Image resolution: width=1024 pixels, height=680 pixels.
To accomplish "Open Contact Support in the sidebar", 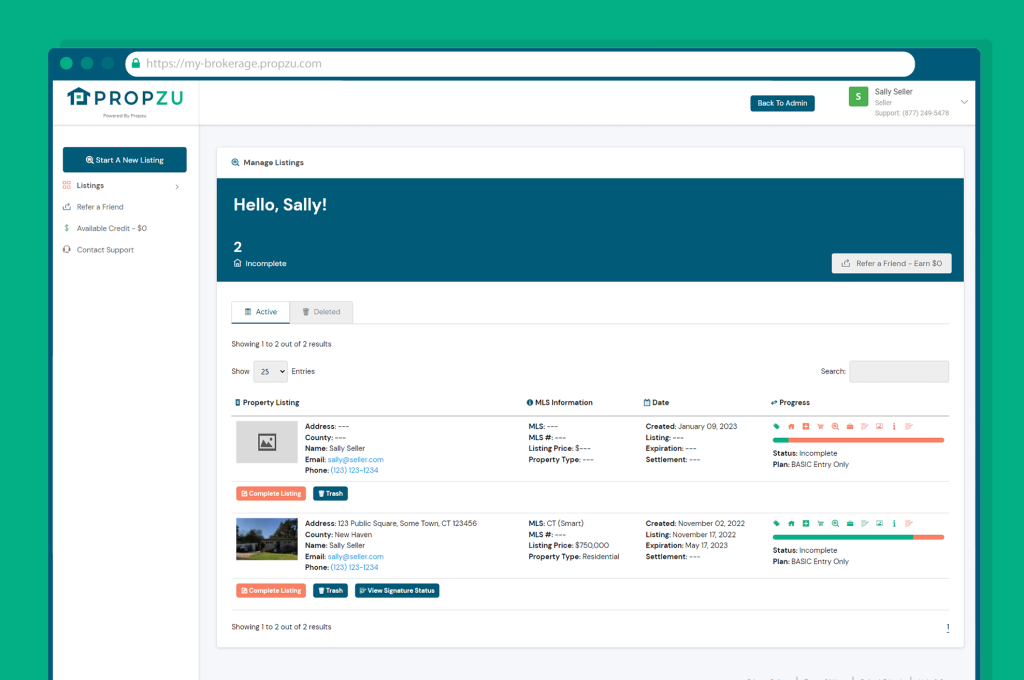I will coord(105,250).
